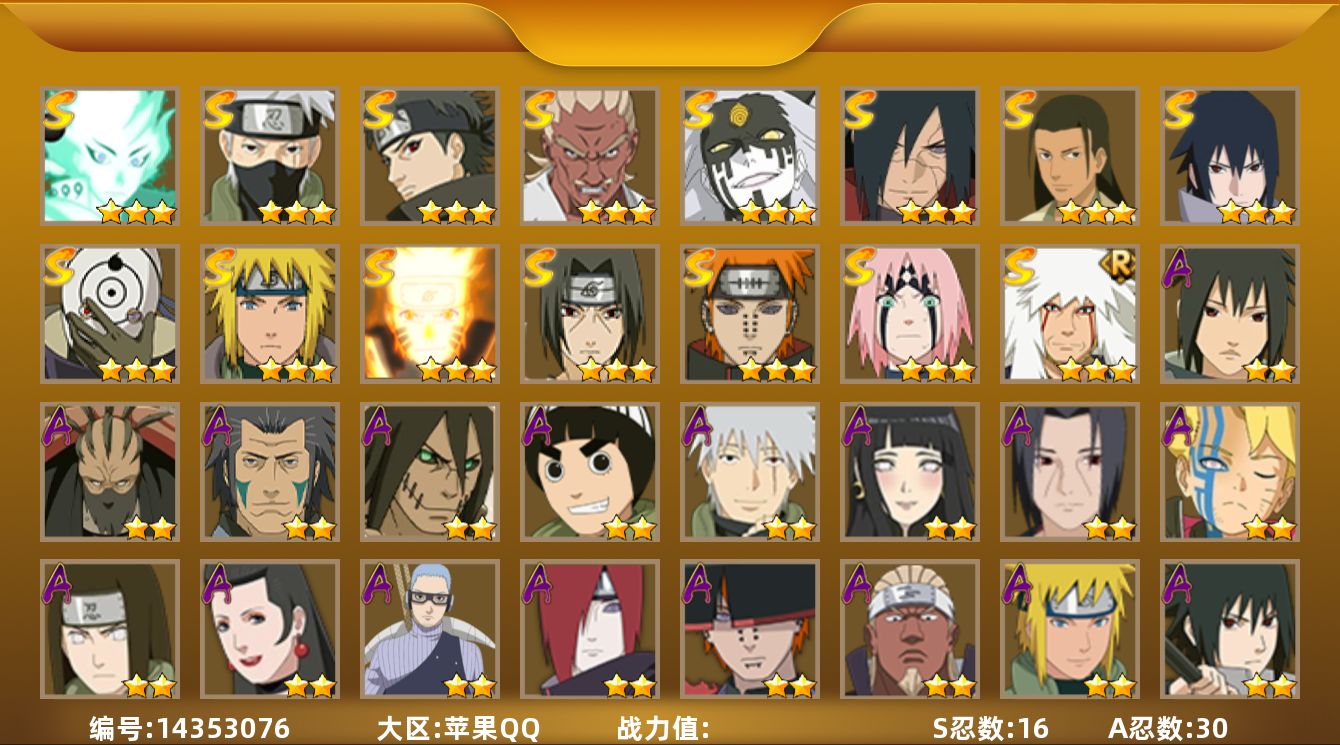Open the S-rank masked Kakashi portrait
This screenshot has height=745, width=1340.
[270, 156]
